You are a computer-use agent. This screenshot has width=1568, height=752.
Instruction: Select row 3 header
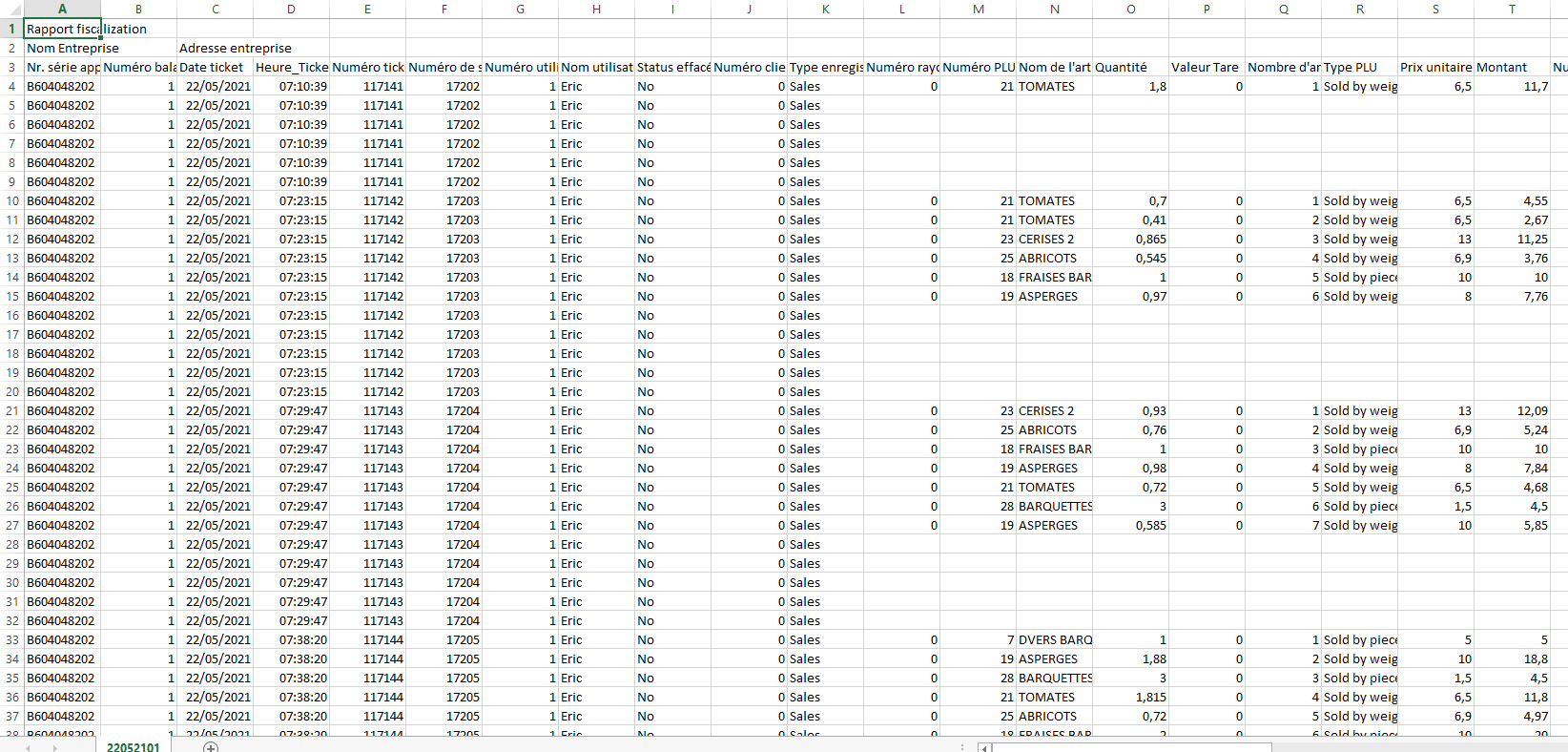[x=11, y=67]
